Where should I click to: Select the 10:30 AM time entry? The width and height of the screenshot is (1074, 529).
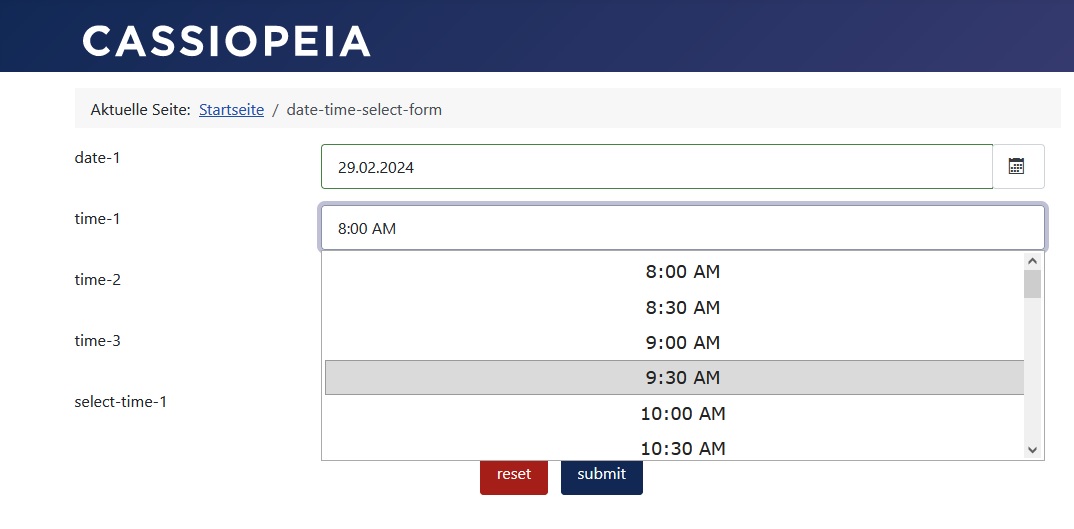pyautogui.click(x=682, y=448)
